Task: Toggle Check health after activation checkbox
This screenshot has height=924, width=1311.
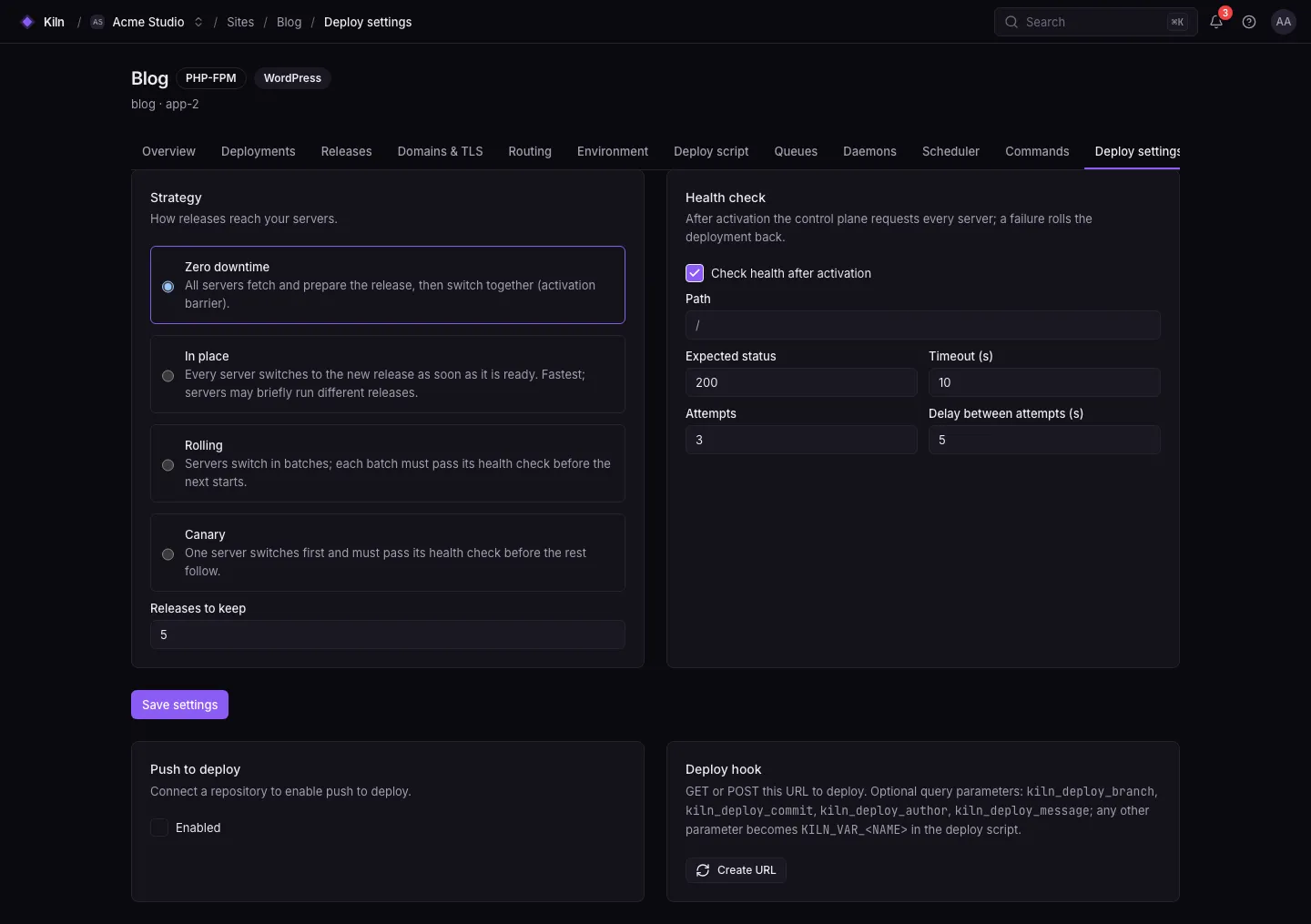Action: [695, 273]
